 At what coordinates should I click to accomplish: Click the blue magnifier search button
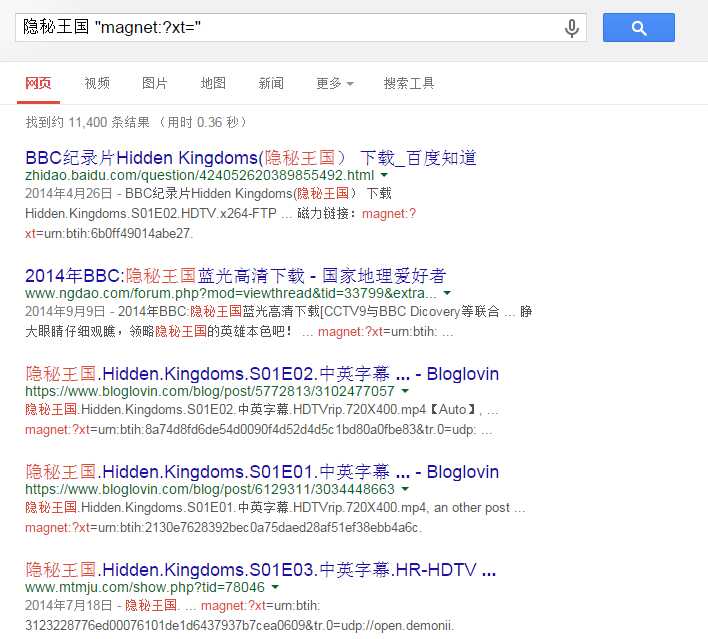point(639,28)
